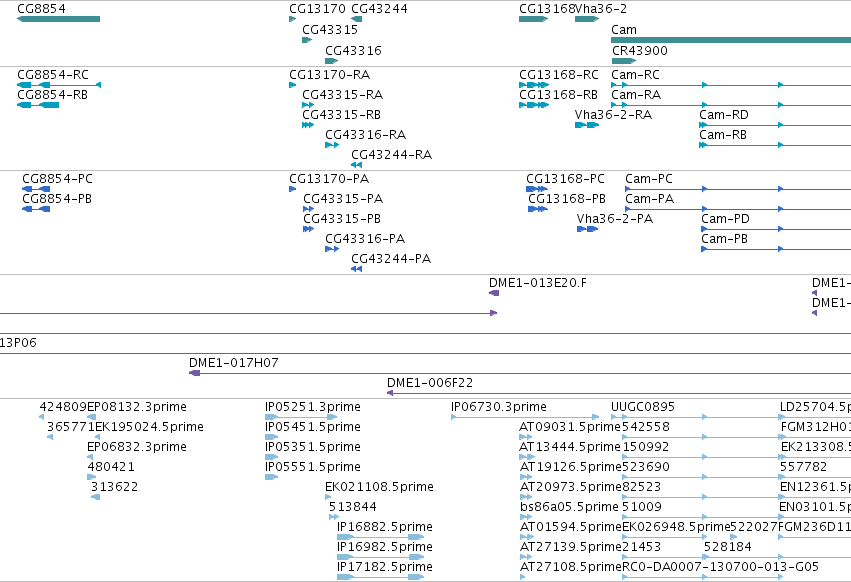Select transcript Cam-RD
Screen dimensions: 851x582
(724, 115)
